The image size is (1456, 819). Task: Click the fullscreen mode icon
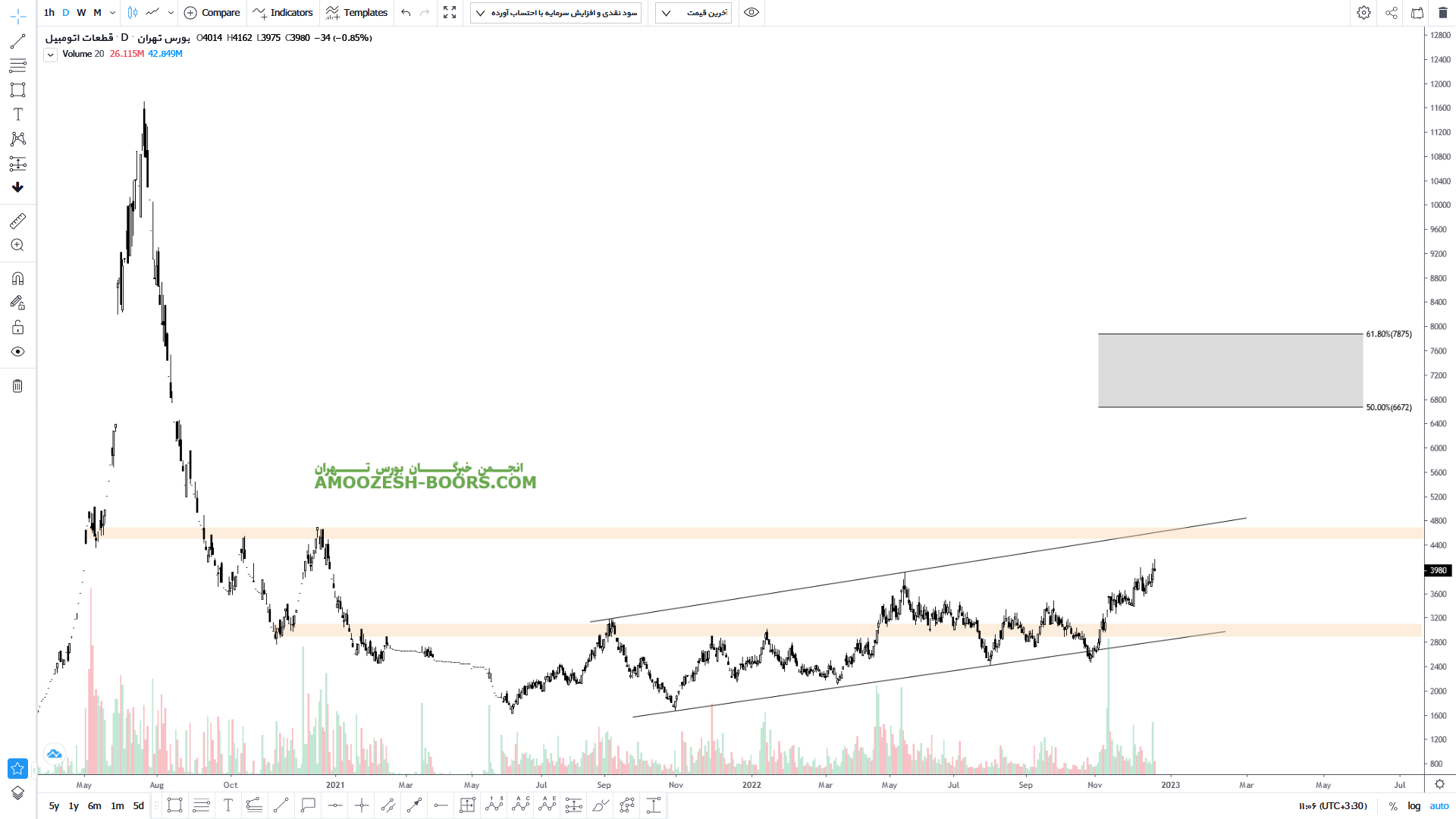(450, 13)
